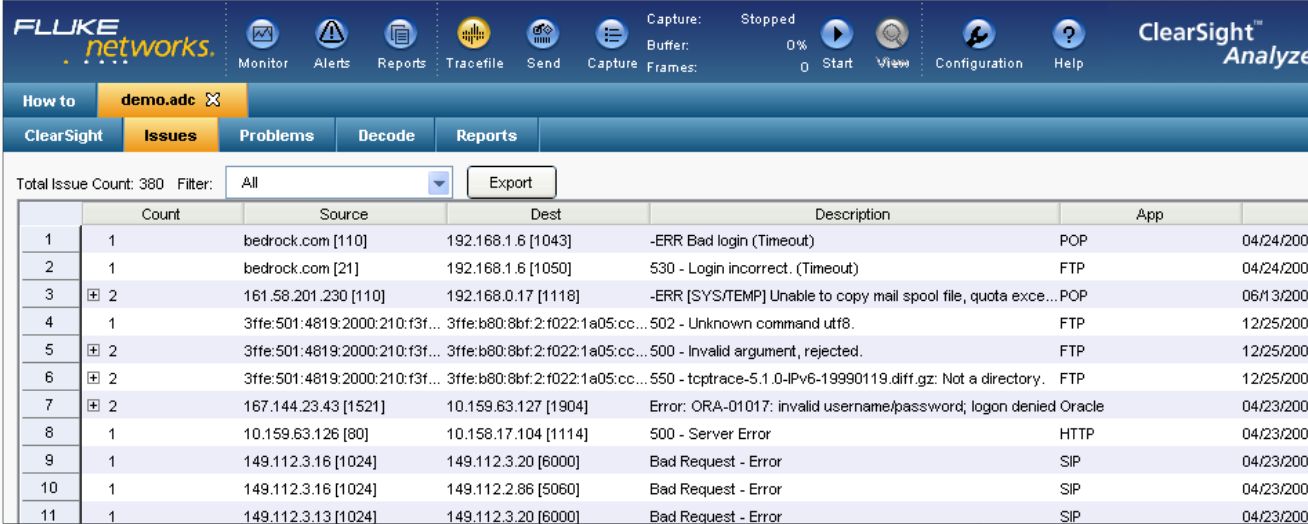This screenshot has width=1308, height=524.
Task: Sort by the Source column header
Action: (x=344, y=213)
